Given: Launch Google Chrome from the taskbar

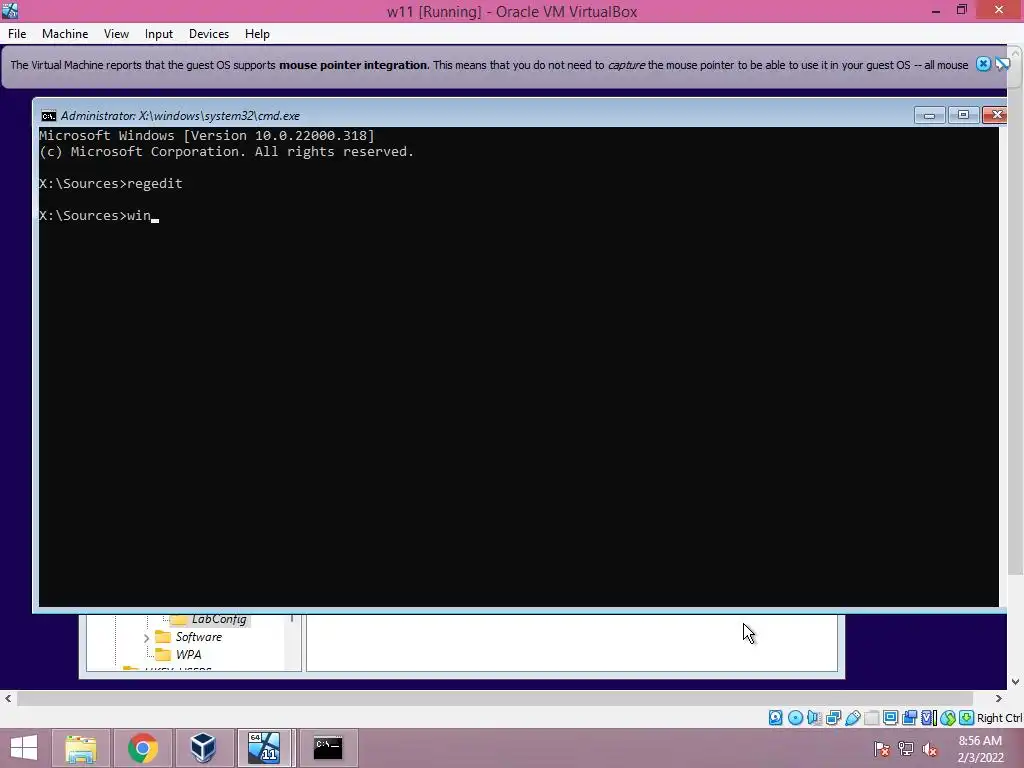Looking at the screenshot, I should (142, 748).
